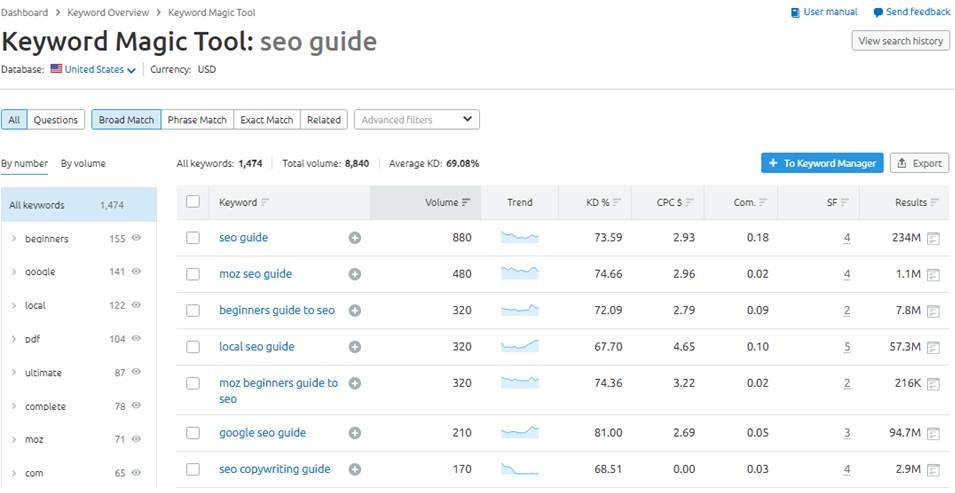Sort by Results column sort icon
955x493 pixels.
[x=935, y=202]
